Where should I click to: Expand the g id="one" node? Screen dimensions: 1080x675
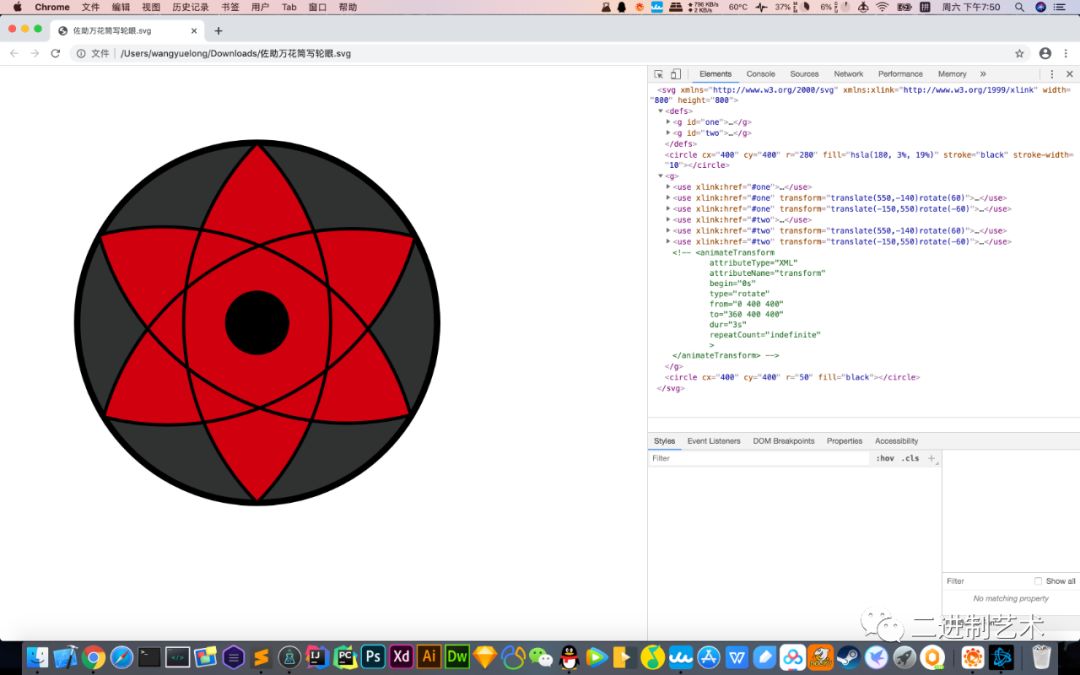[x=668, y=122]
